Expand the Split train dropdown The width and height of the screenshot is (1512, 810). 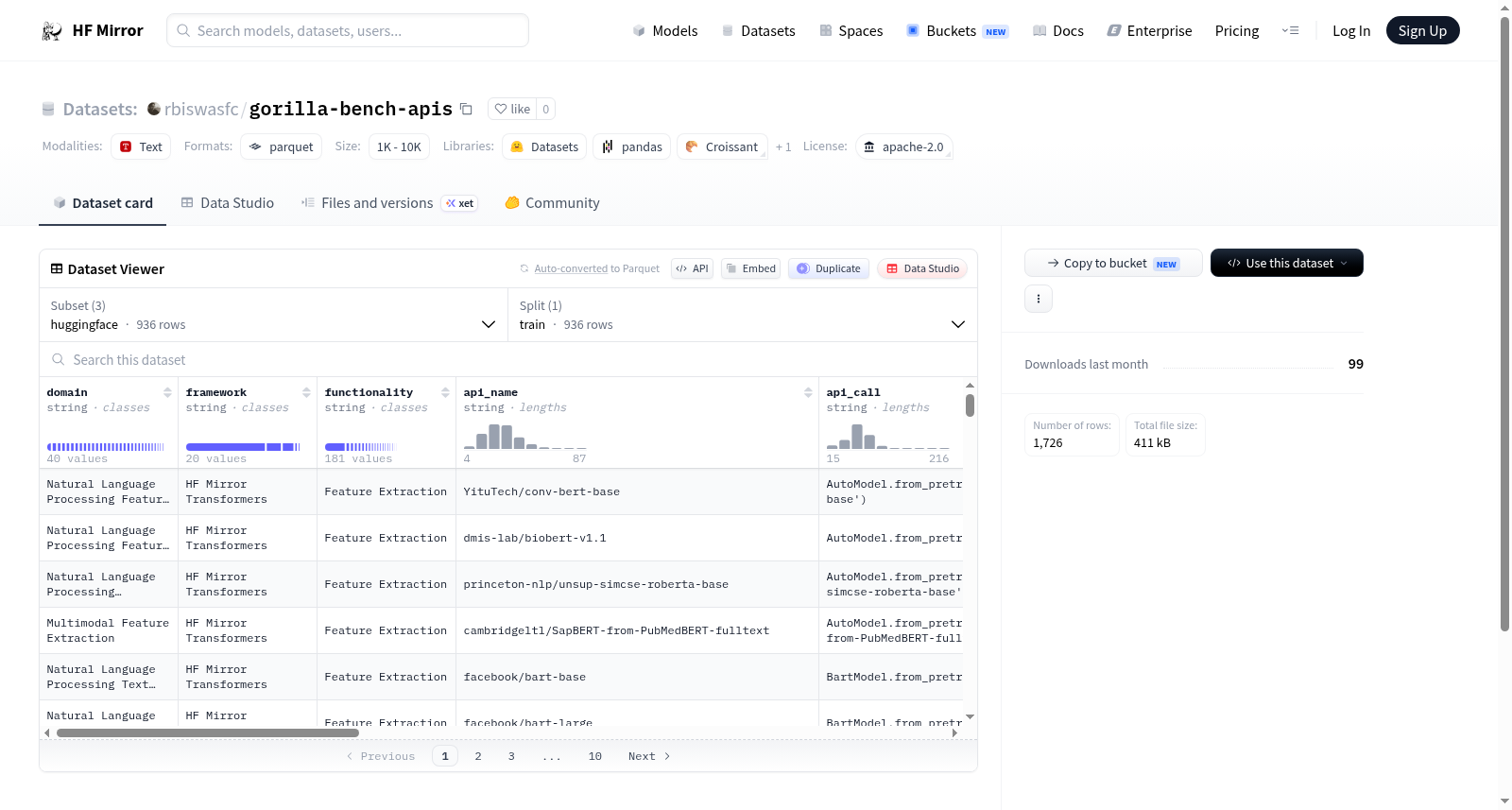(x=743, y=315)
